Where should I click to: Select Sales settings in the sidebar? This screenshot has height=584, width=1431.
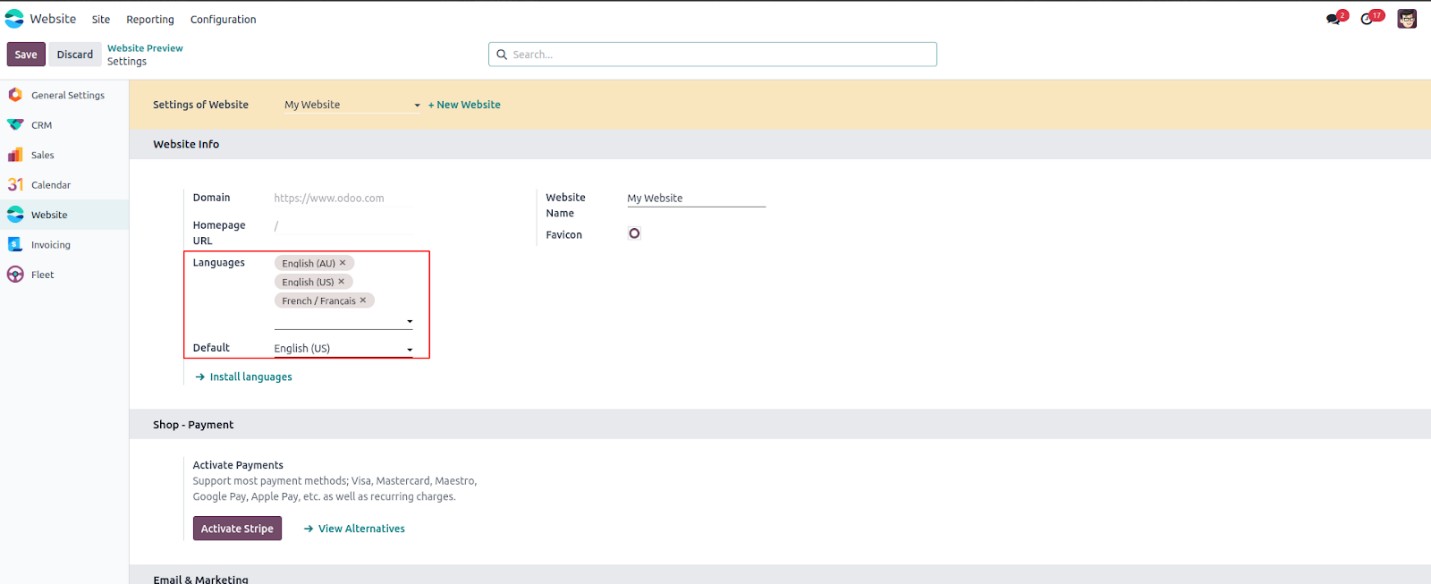click(x=42, y=156)
